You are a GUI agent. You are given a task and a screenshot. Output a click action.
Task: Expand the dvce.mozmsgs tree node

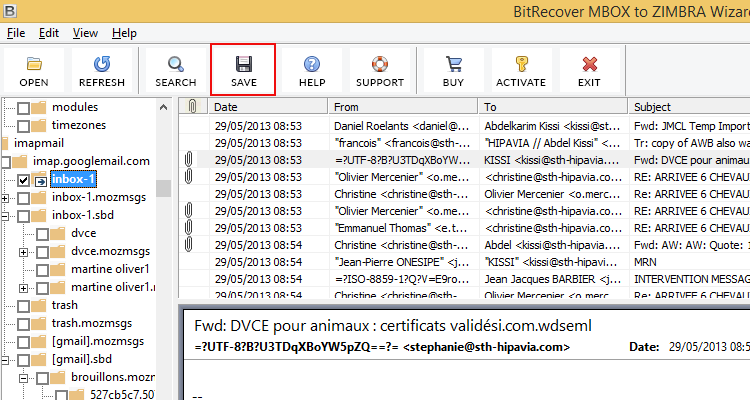[x=24, y=251]
